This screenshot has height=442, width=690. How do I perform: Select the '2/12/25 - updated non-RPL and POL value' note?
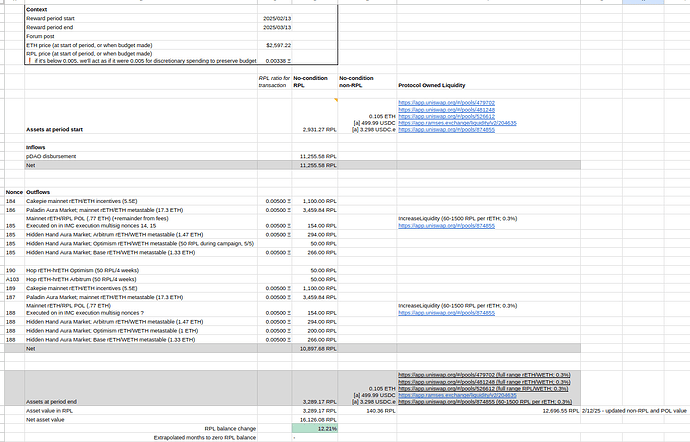pos(634,410)
